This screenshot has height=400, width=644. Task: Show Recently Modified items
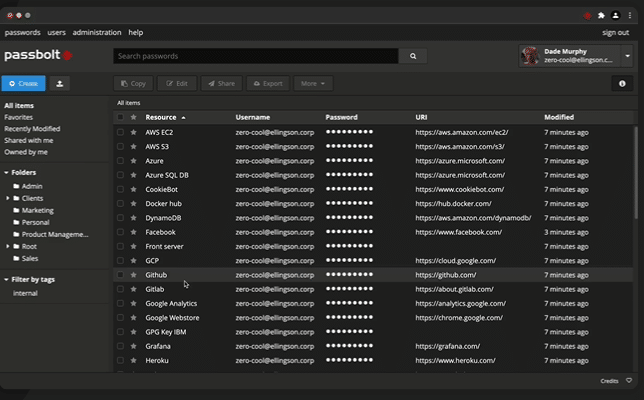[x=32, y=129]
